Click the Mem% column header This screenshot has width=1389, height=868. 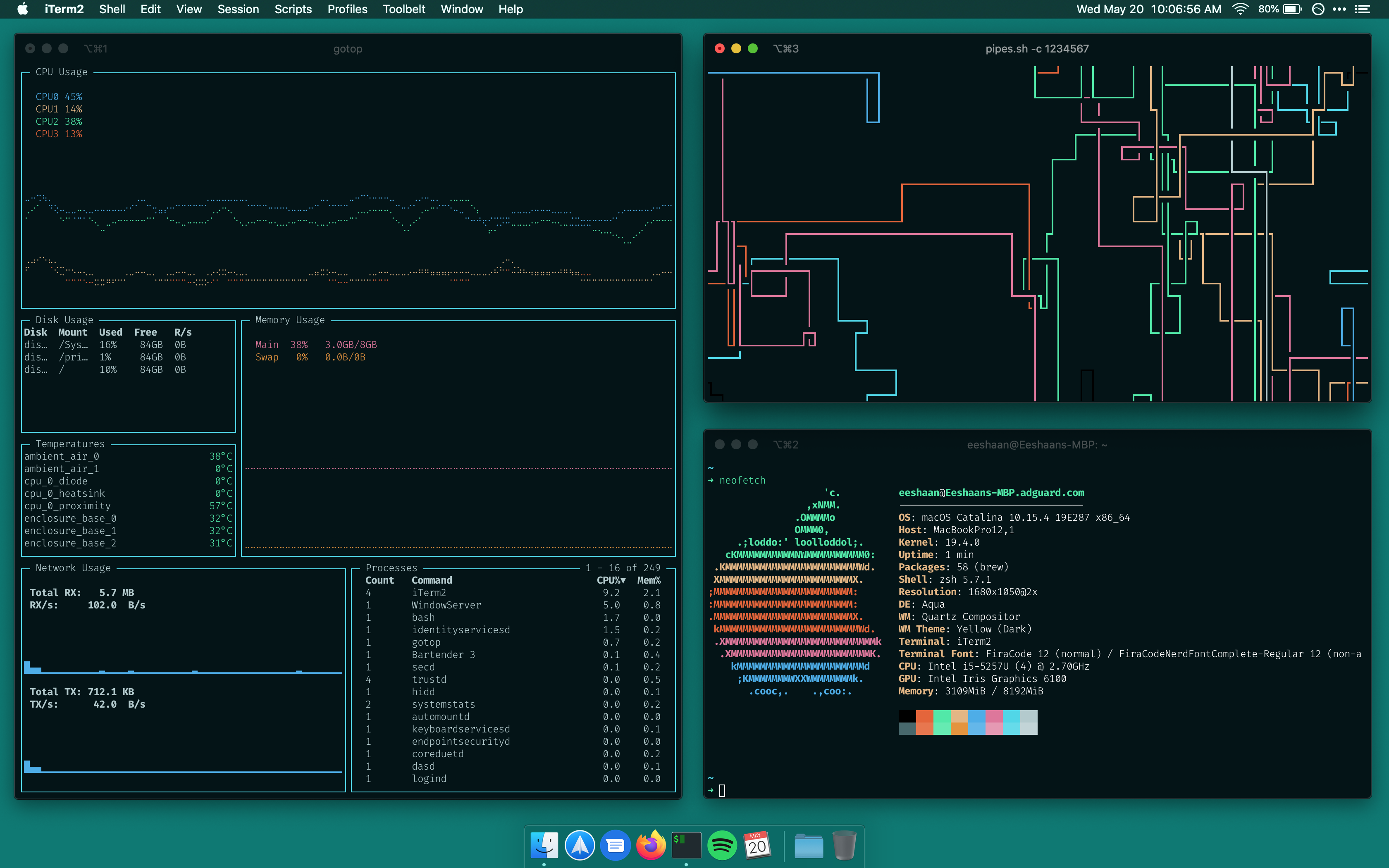click(x=649, y=580)
